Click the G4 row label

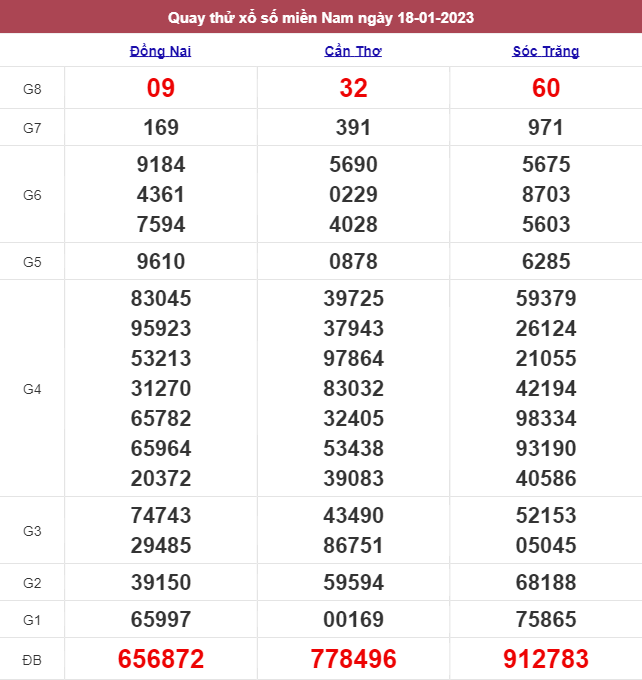click(x=32, y=388)
